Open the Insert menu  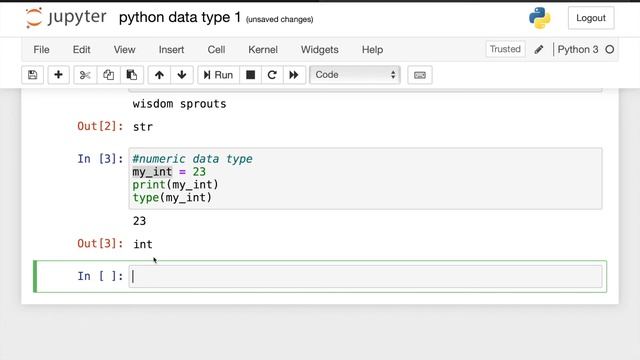click(x=171, y=49)
